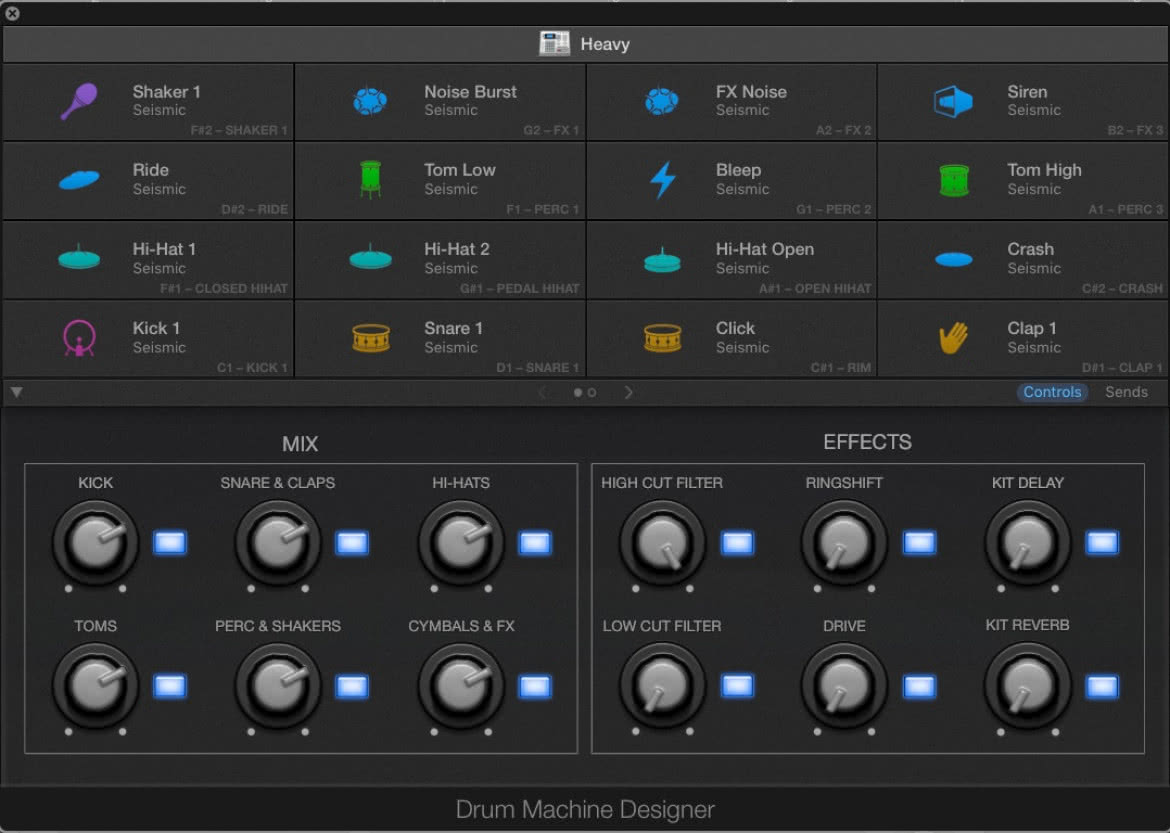Disable the KIT DELAY effect button

coord(1102,543)
